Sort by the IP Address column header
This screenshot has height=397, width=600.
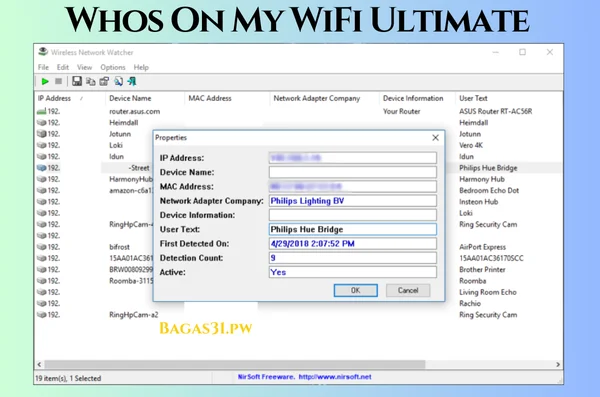[54, 98]
